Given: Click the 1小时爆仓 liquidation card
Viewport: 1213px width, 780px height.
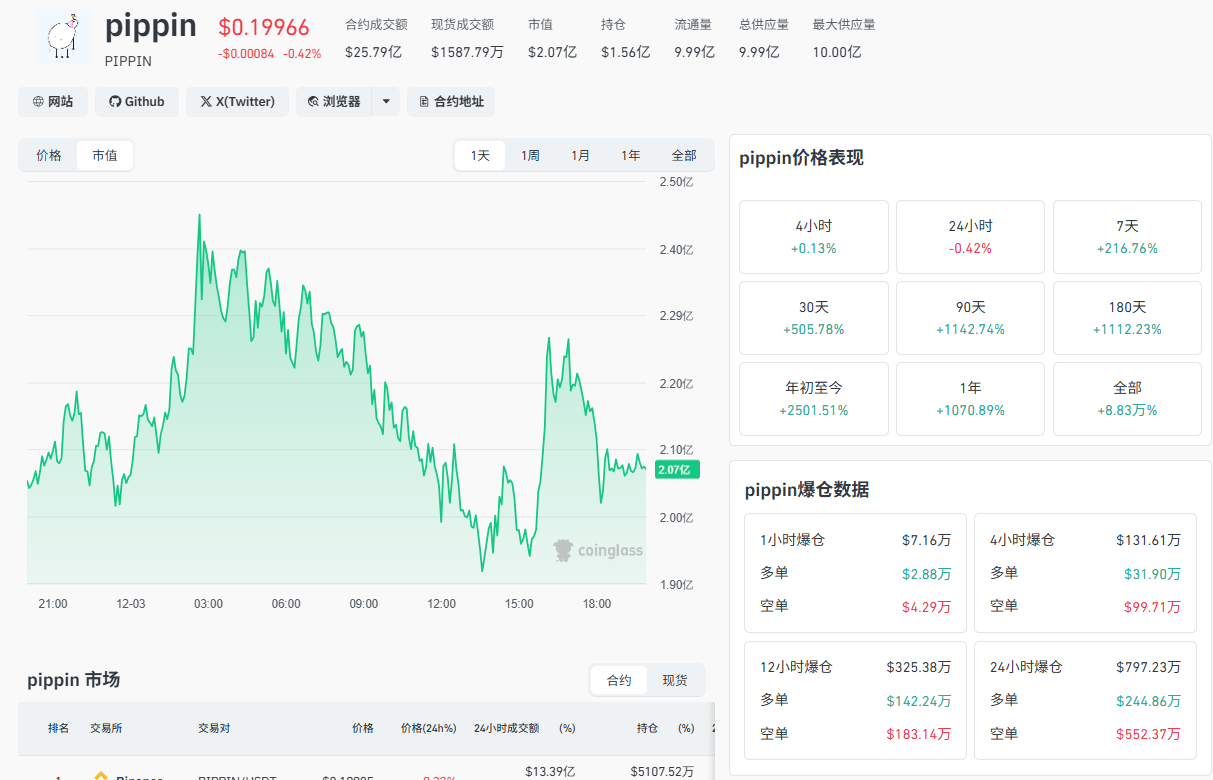Looking at the screenshot, I should click(x=855, y=573).
